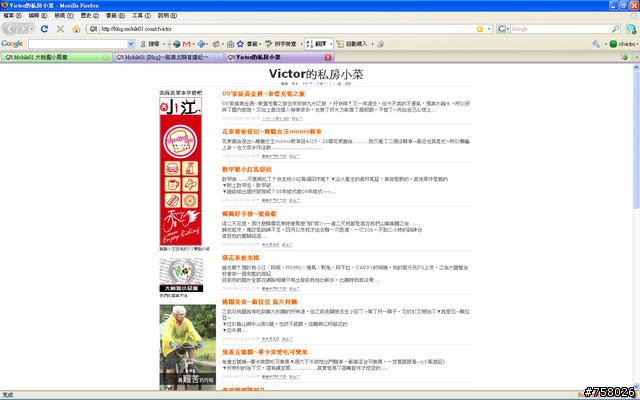Stop loading with the X icon

pyautogui.click(x=60, y=29)
